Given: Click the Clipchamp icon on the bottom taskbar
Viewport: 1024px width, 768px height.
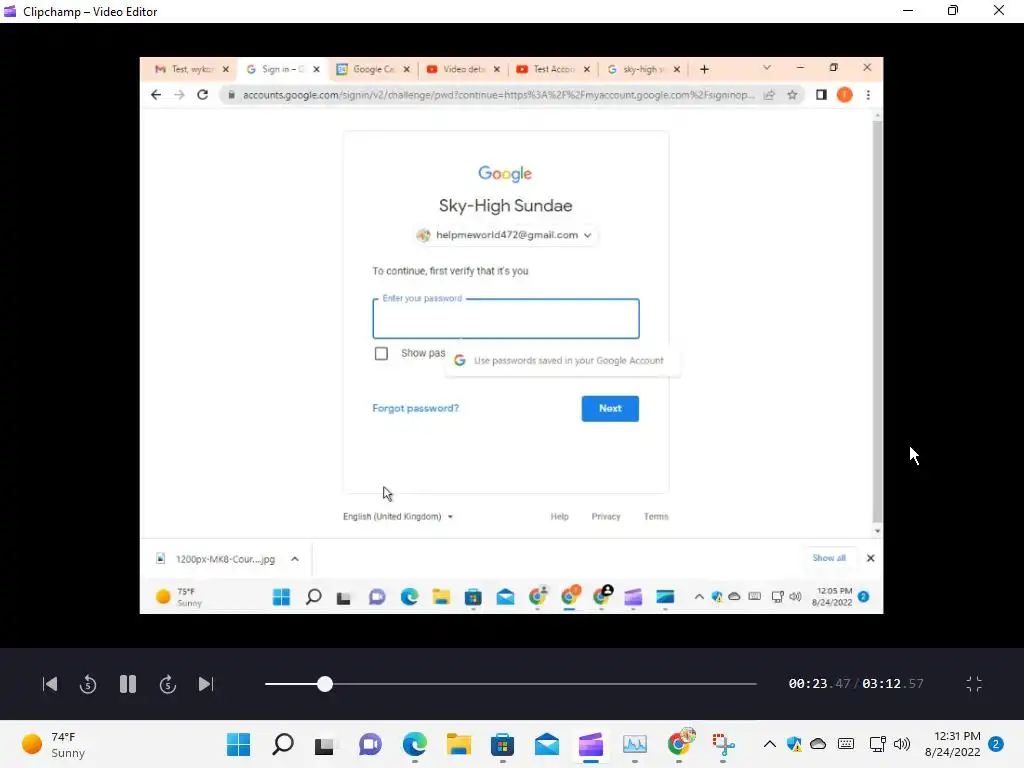Looking at the screenshot, I should (x=590, y=744).
